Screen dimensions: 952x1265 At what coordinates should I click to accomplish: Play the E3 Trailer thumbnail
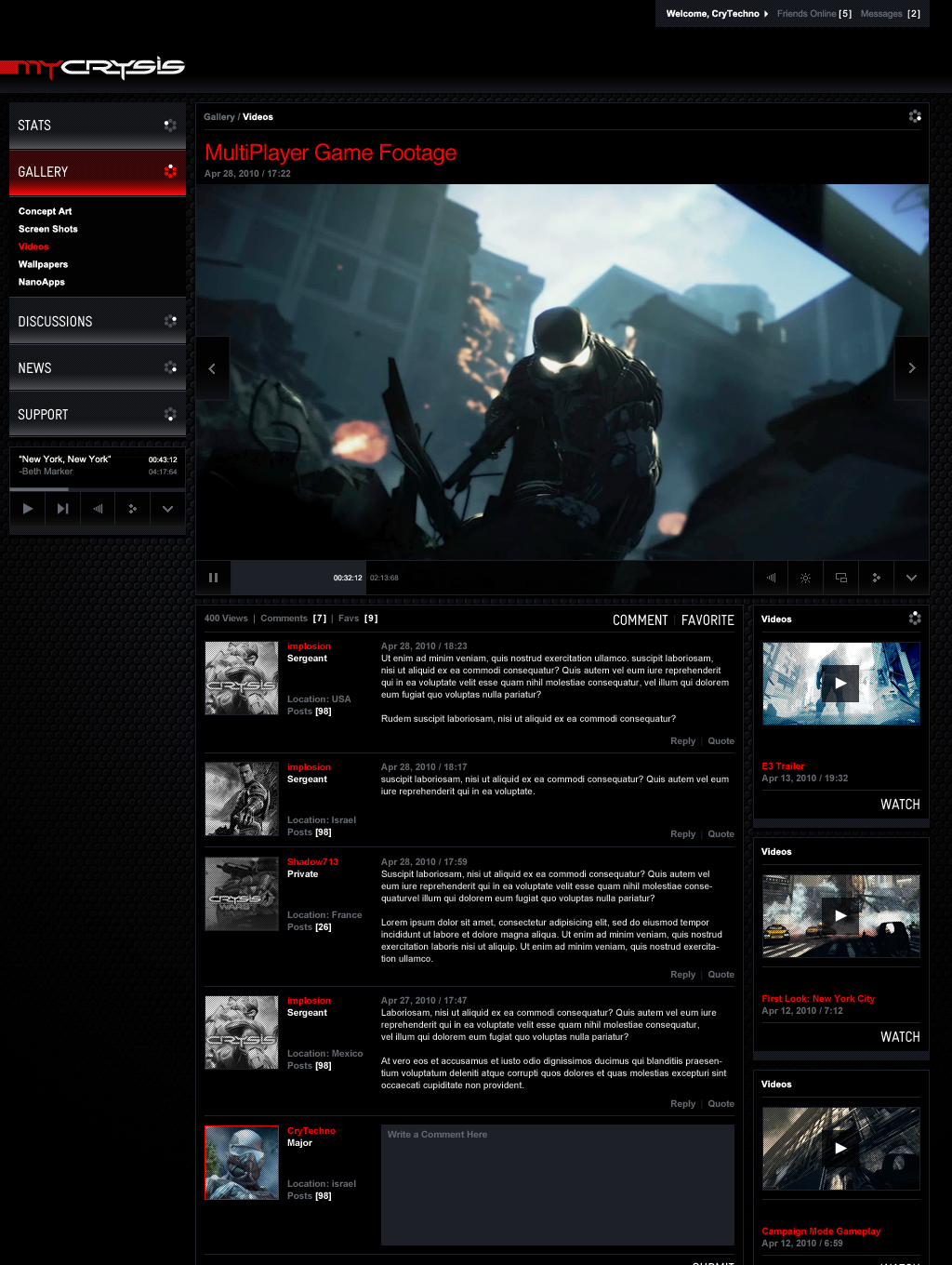(840, 684)
